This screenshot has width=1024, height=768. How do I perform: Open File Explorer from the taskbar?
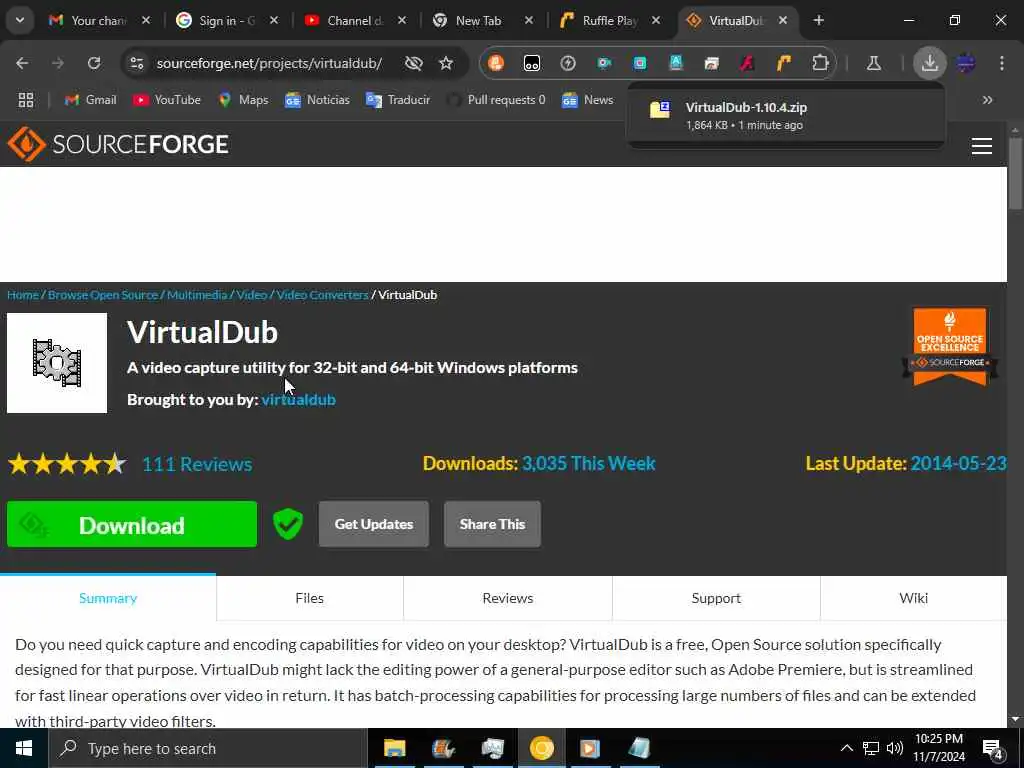point(394,748)
